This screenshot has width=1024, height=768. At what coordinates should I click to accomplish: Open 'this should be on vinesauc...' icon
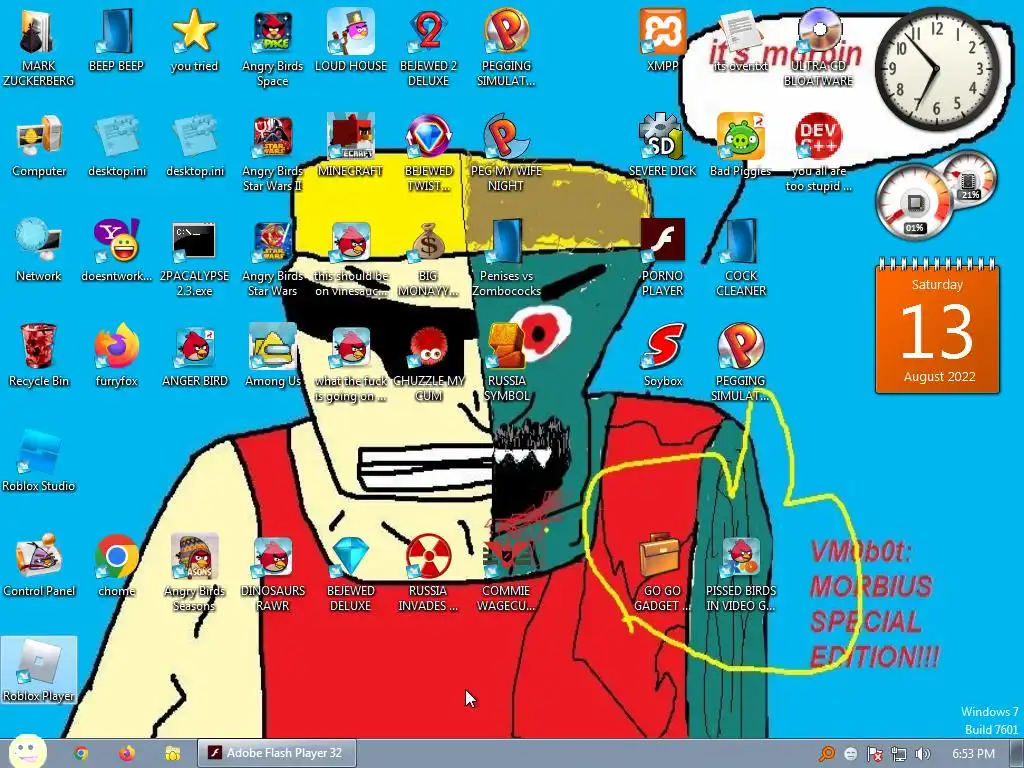351,257
